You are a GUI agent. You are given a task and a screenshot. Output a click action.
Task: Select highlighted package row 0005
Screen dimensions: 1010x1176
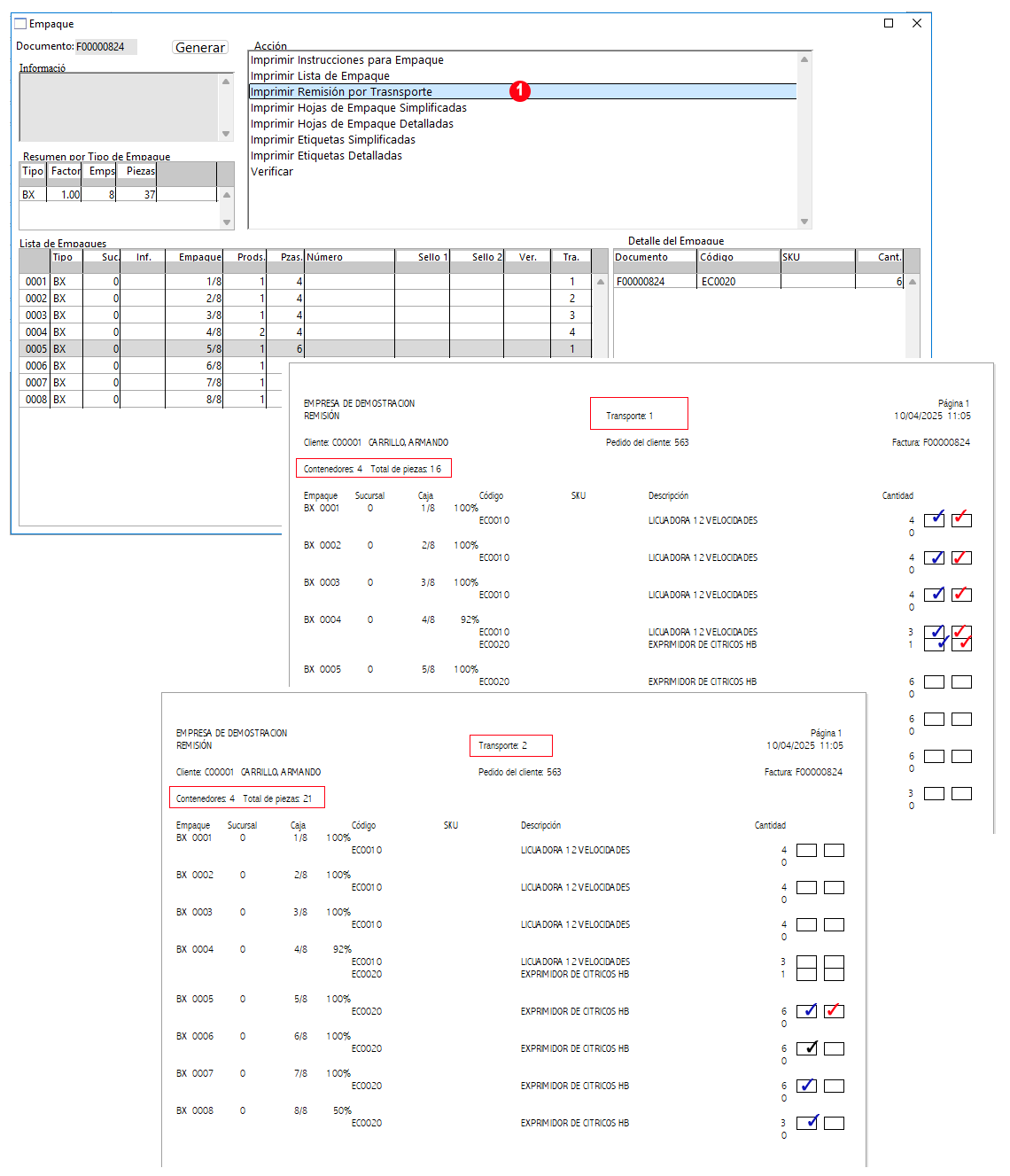tap(307, 349)
